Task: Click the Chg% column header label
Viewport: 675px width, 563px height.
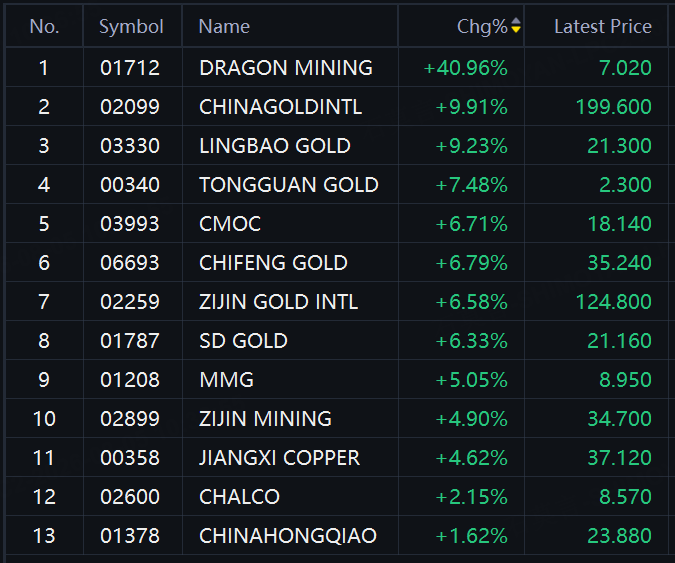Action: (482, 27)
